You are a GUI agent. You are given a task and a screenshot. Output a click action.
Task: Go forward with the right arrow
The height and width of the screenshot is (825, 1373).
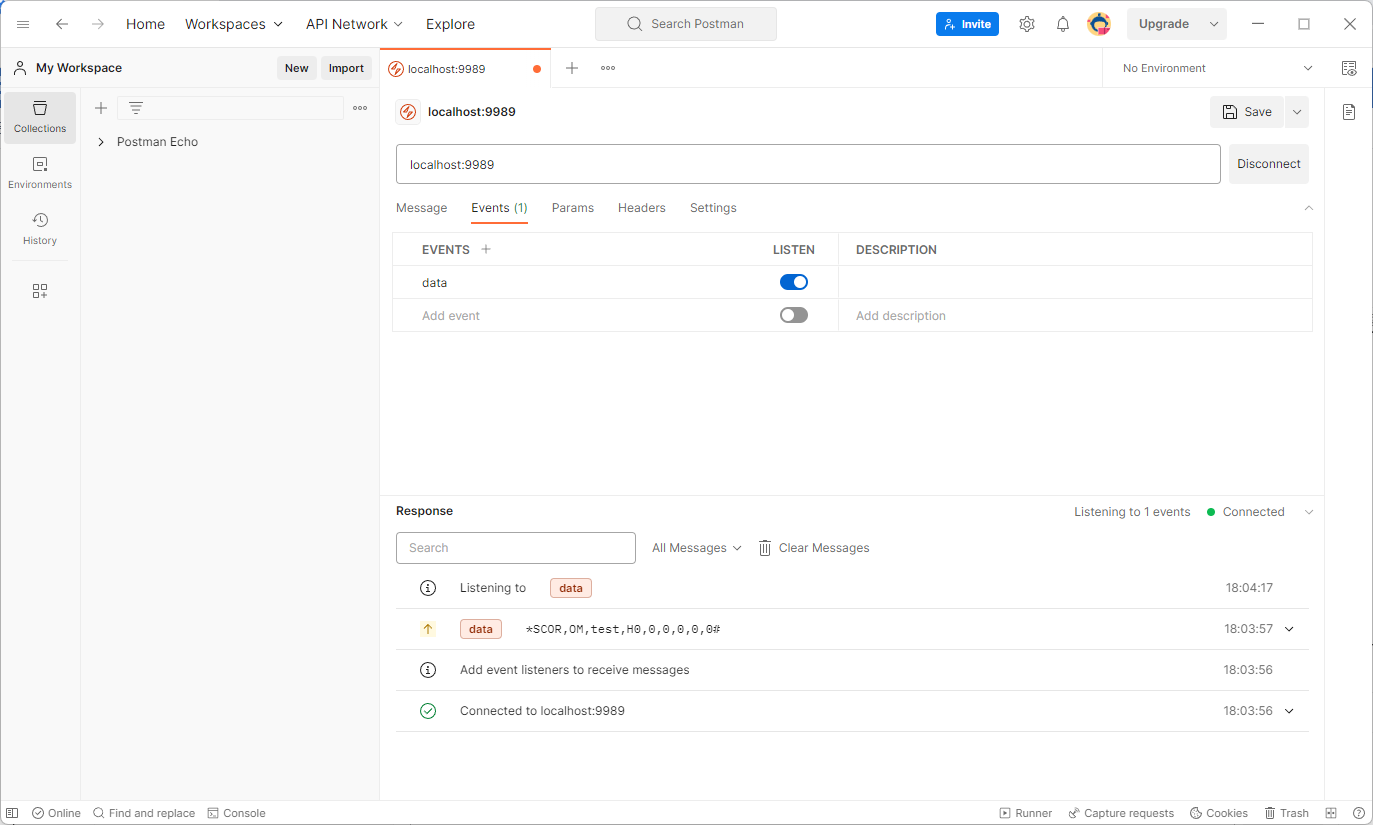98,24
